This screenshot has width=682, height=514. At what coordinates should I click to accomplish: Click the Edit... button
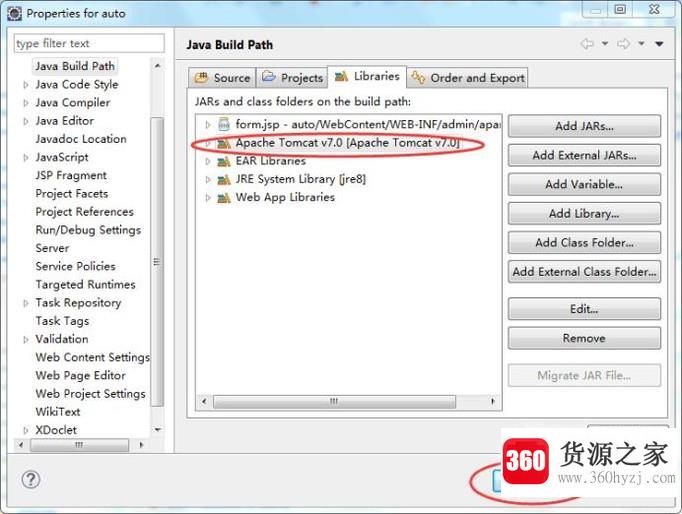[584, 309]
